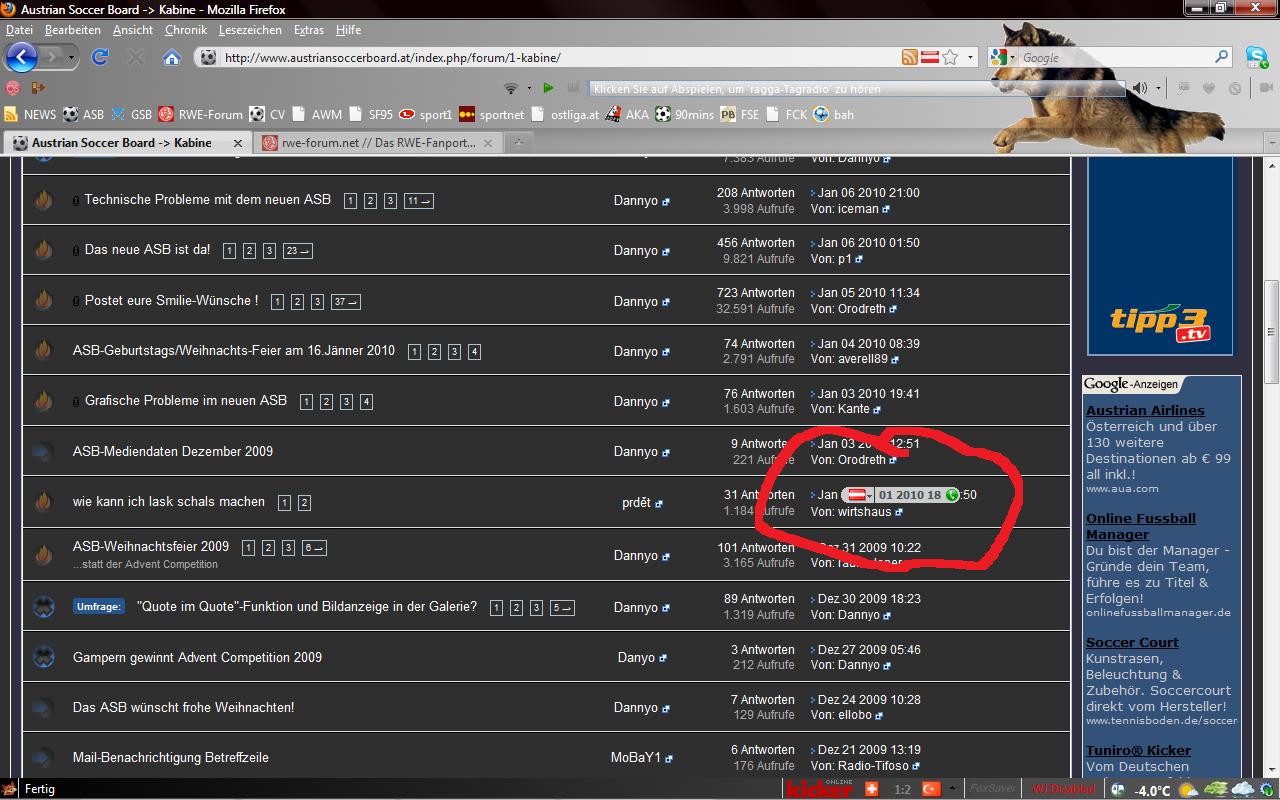
Task: Click the heart favorite icon in radio toolbar
Action: [x=1209, y=88]
